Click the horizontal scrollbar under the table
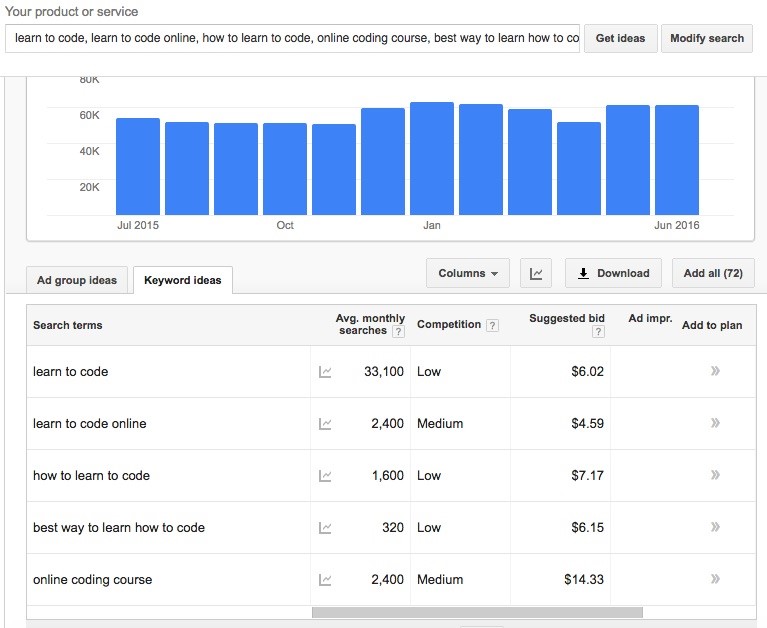 (x=477, y=612)
